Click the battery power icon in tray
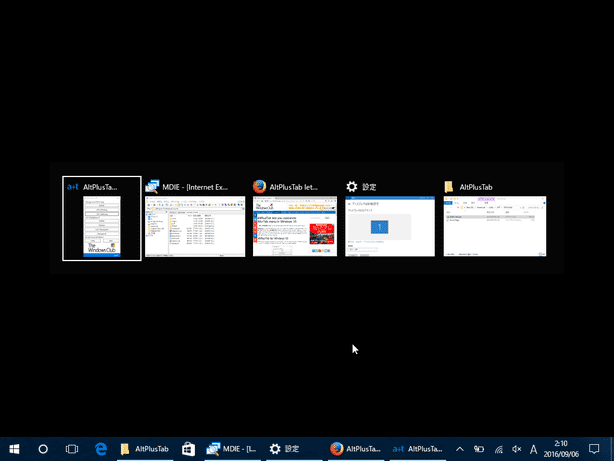614x461 pixels. [x=479, y=449]
